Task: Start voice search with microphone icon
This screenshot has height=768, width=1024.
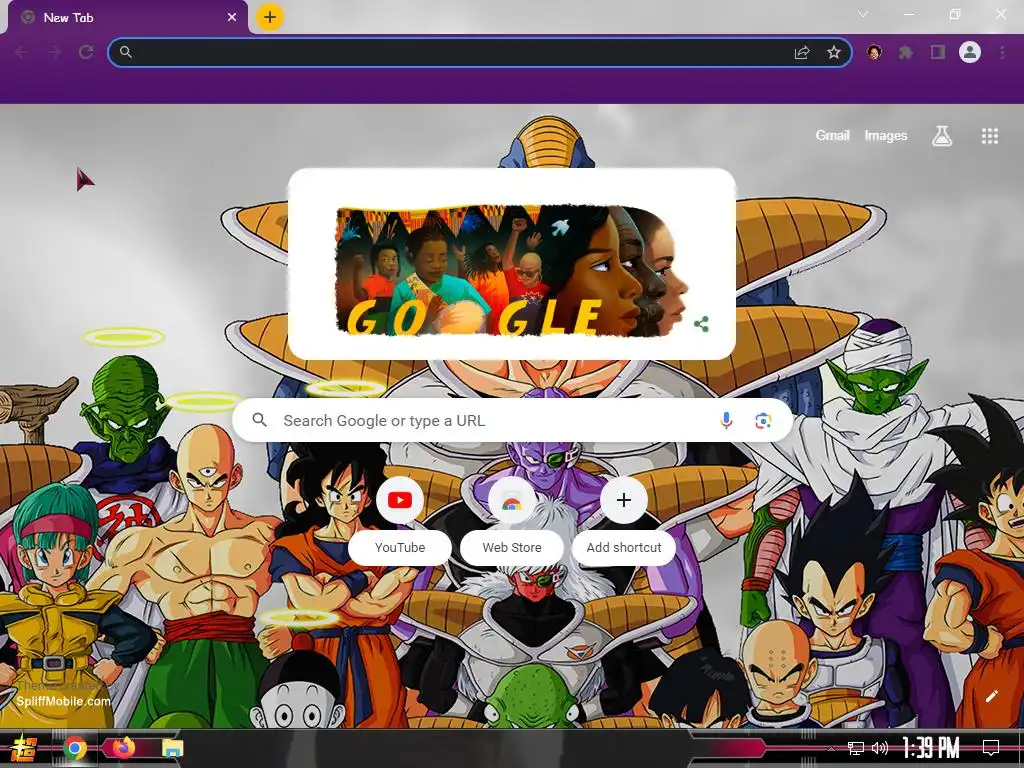Action: pyautogui.click(x=726, y=421)
